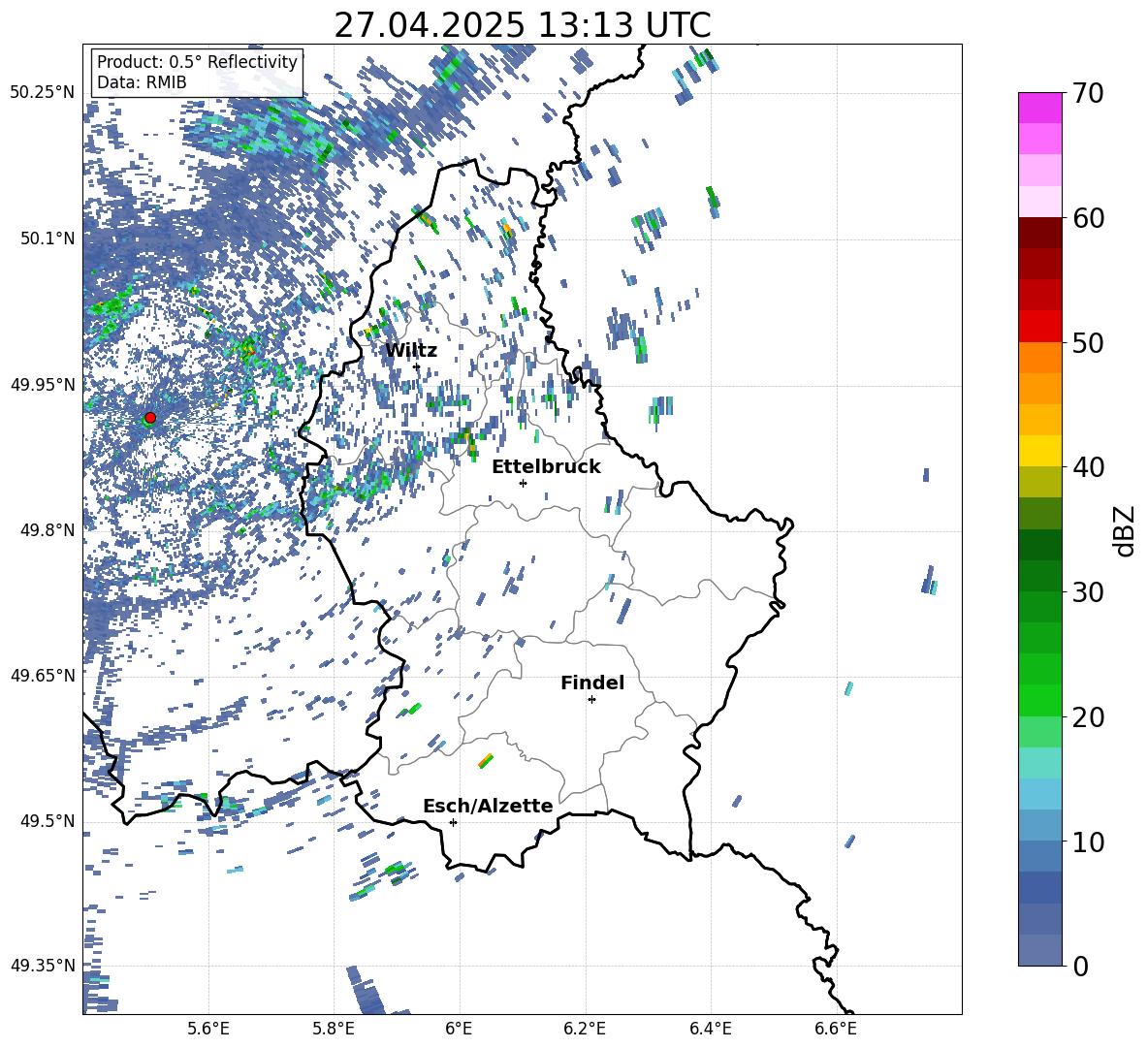Click the 49.95°N latitude label

(x=43, y=385)
